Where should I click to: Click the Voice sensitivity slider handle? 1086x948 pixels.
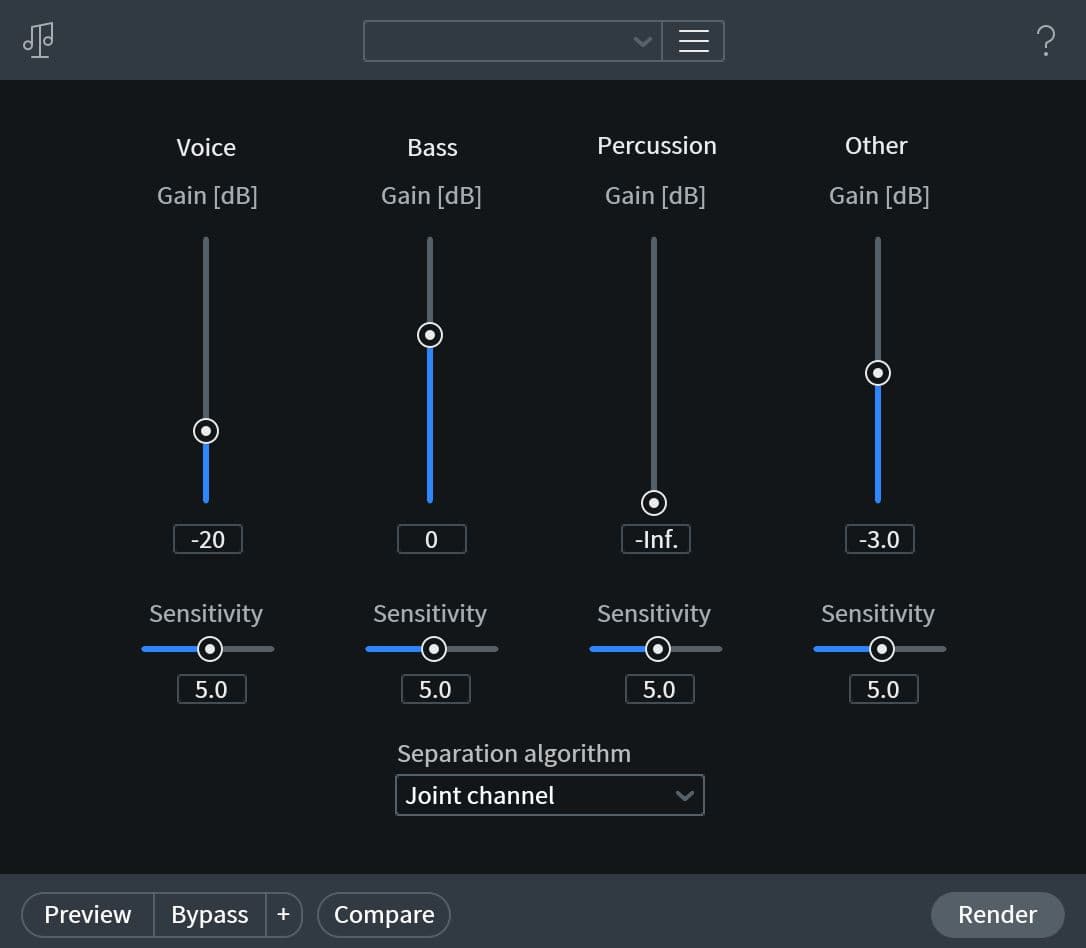click(210, 649)
